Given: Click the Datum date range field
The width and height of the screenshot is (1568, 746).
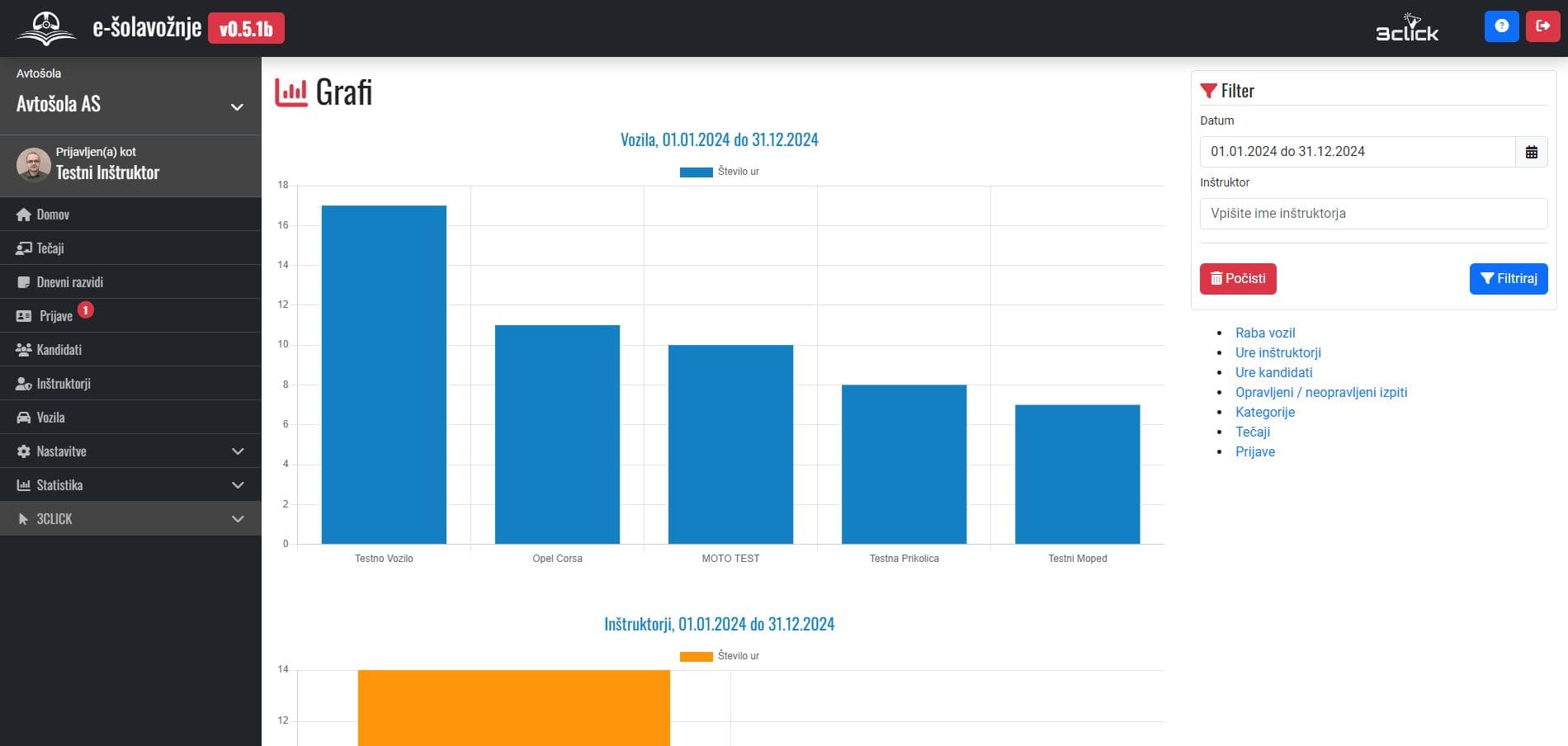Looking at the screenshot, I should pos(1358,152).
